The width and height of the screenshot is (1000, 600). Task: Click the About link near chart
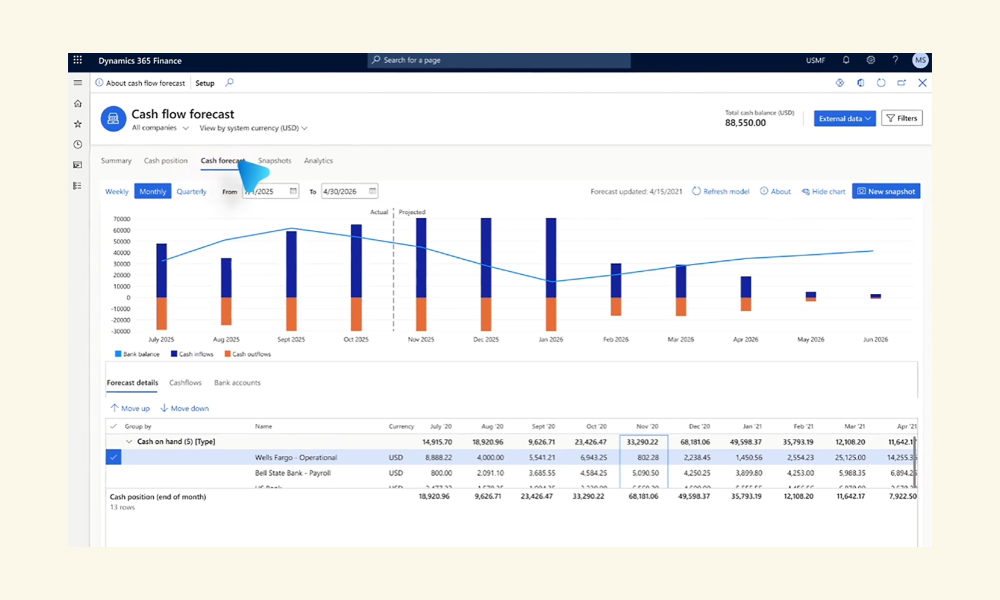coord(775,191)
